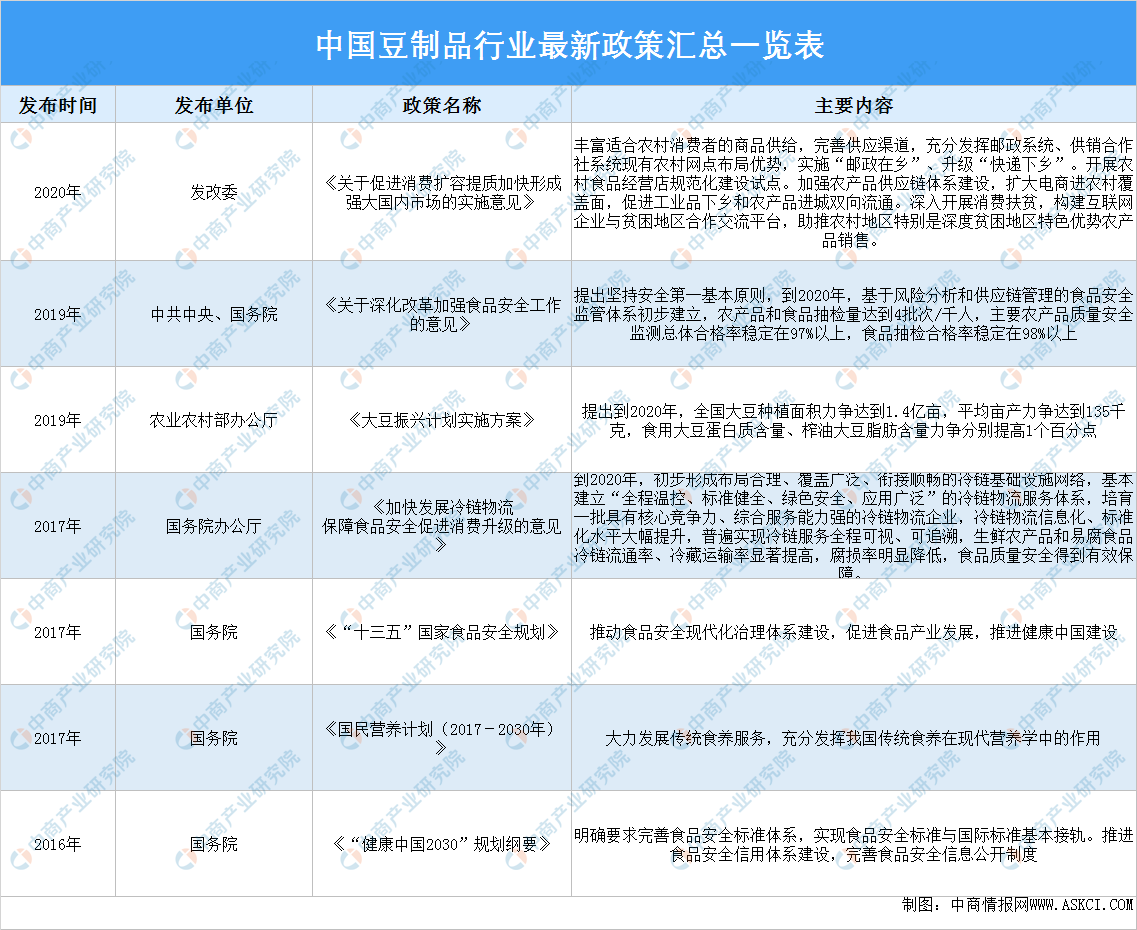This screenshot has width=1137, height=930.
Task: Click 2017年 in the “十三五”国家食品安全规划 row
Action: tap(58, 631)
